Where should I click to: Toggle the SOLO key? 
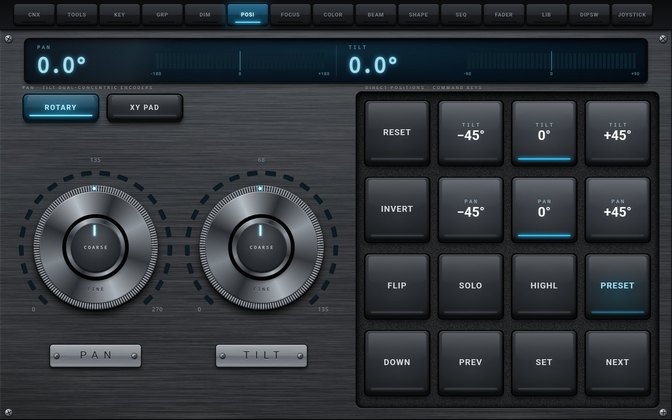click(x=471, y=286)
